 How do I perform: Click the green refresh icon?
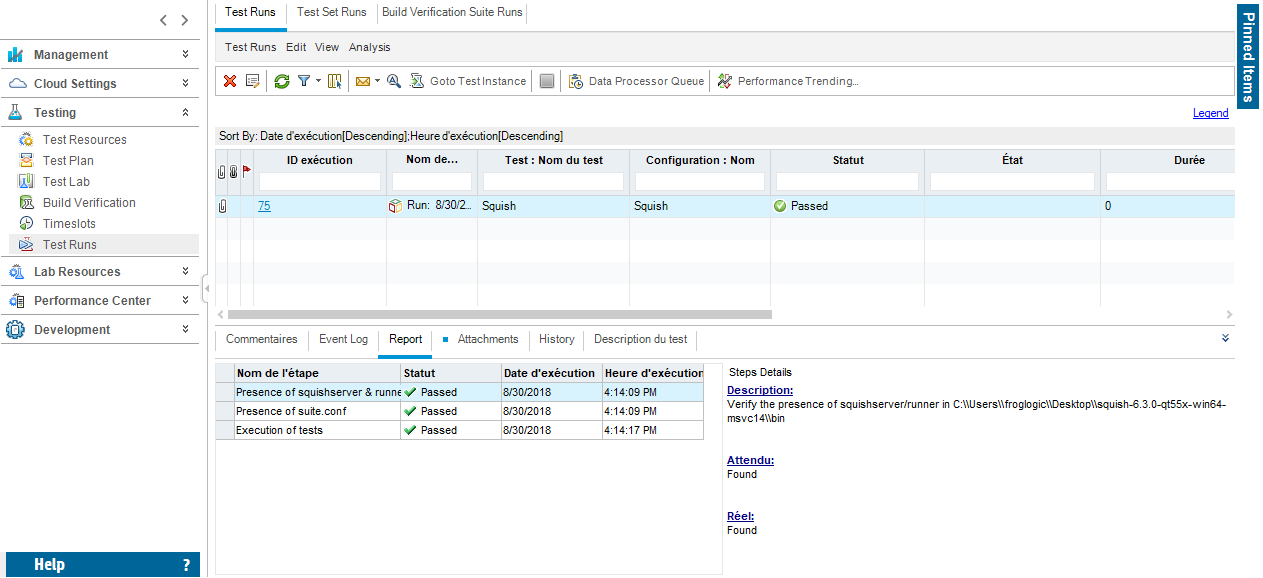[x=282, y=81]
